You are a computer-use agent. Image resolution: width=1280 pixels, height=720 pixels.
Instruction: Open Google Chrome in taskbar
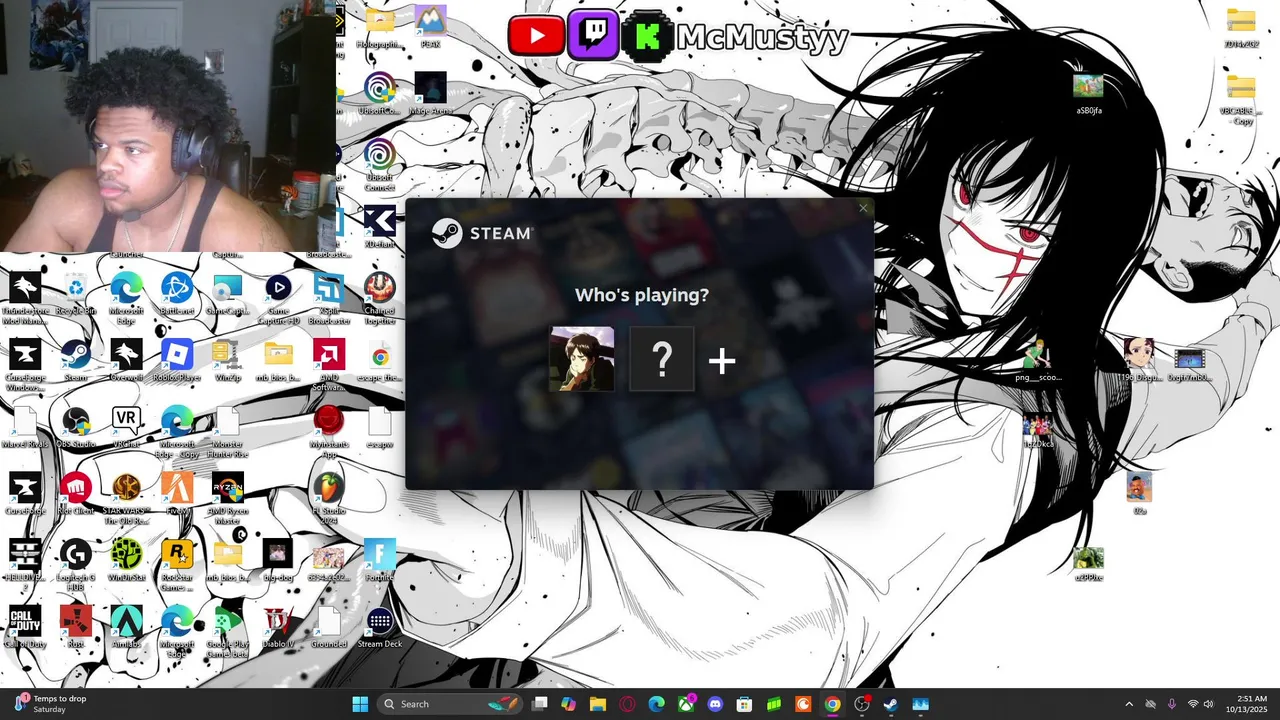point(832,704)
